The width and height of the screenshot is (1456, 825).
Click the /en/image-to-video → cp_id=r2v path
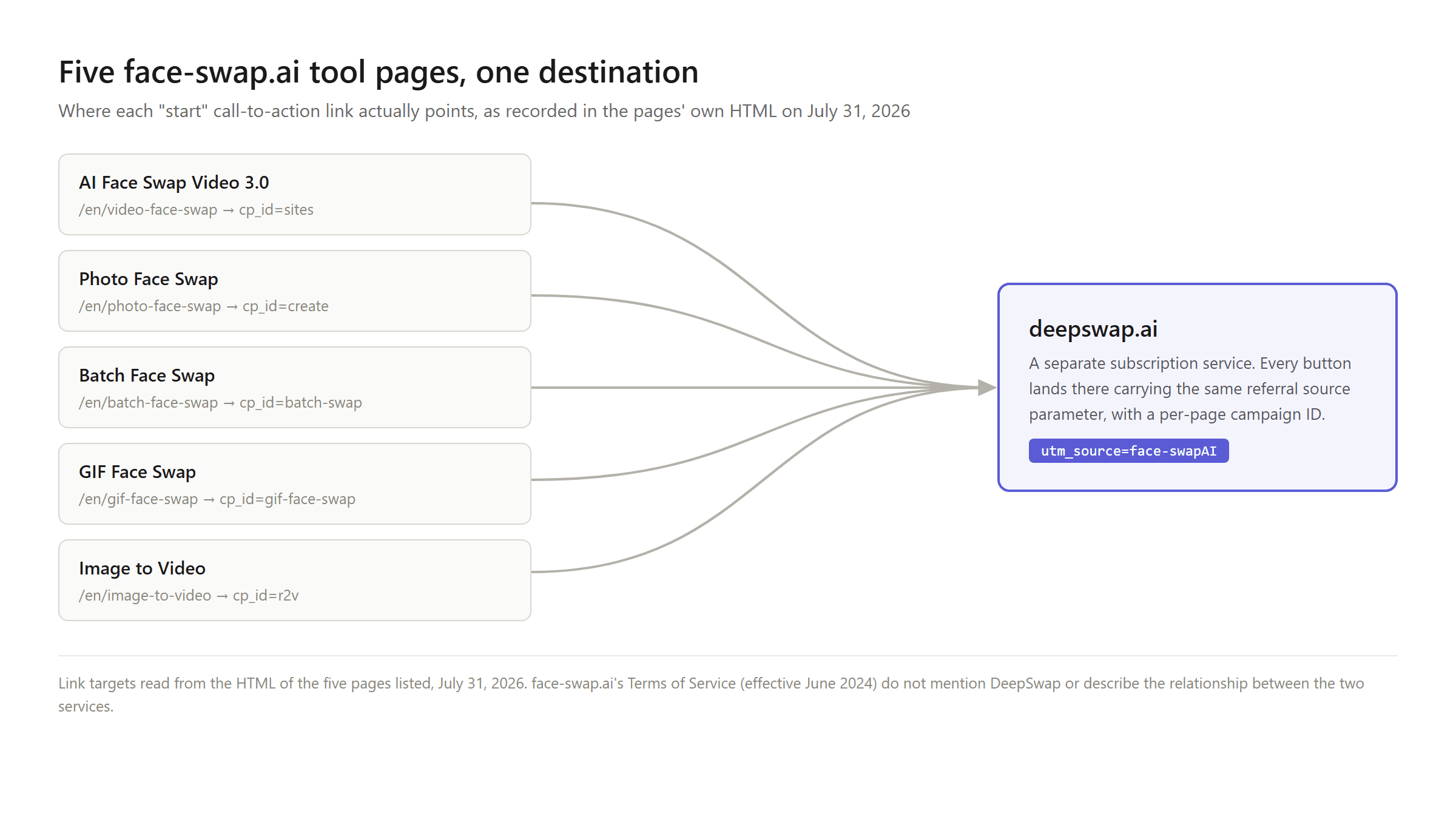189,596
